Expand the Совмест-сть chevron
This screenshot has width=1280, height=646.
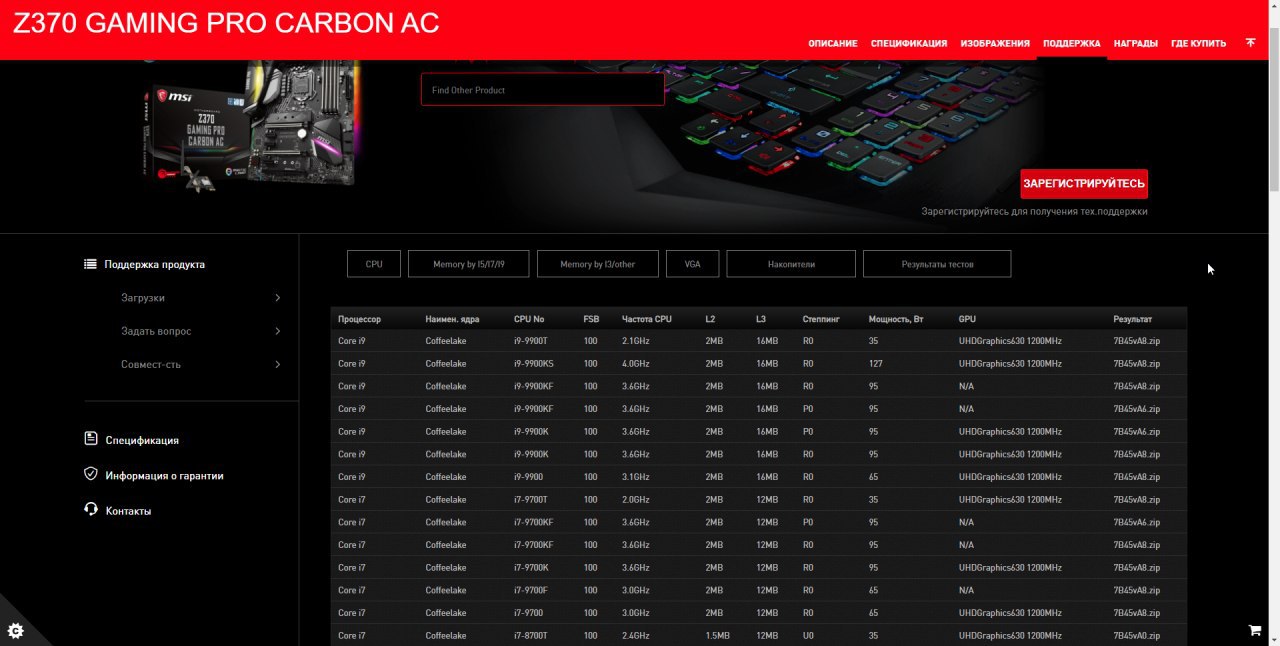click(x=277, y=364)
